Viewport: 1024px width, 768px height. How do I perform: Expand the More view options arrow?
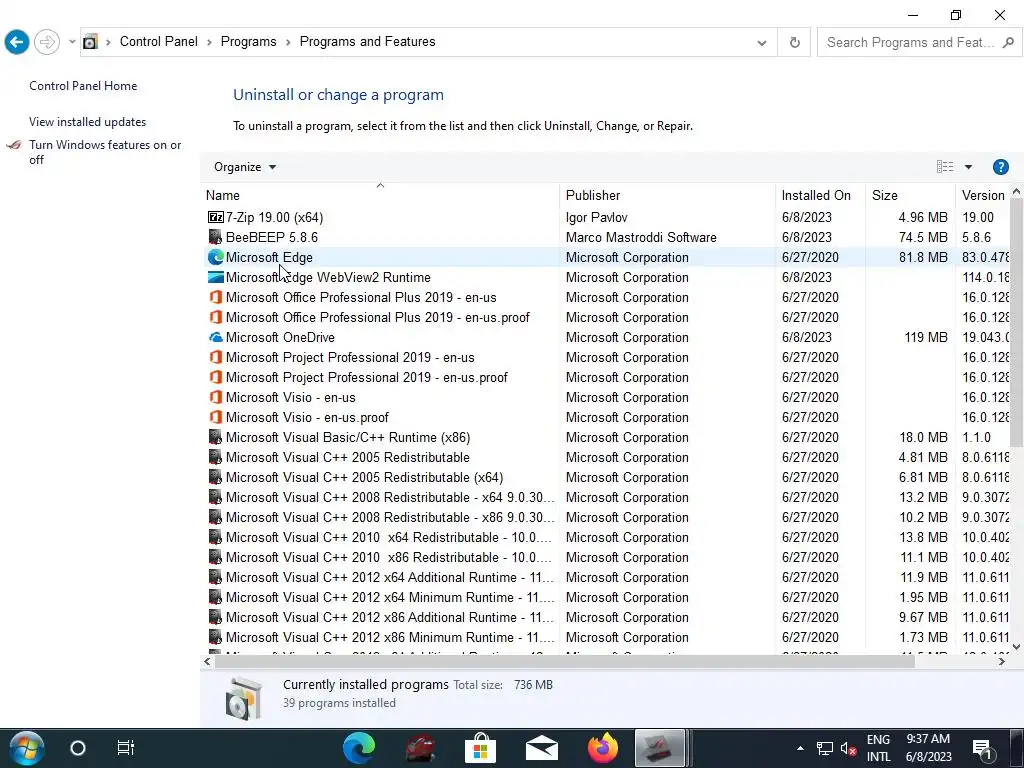point(968,167)
